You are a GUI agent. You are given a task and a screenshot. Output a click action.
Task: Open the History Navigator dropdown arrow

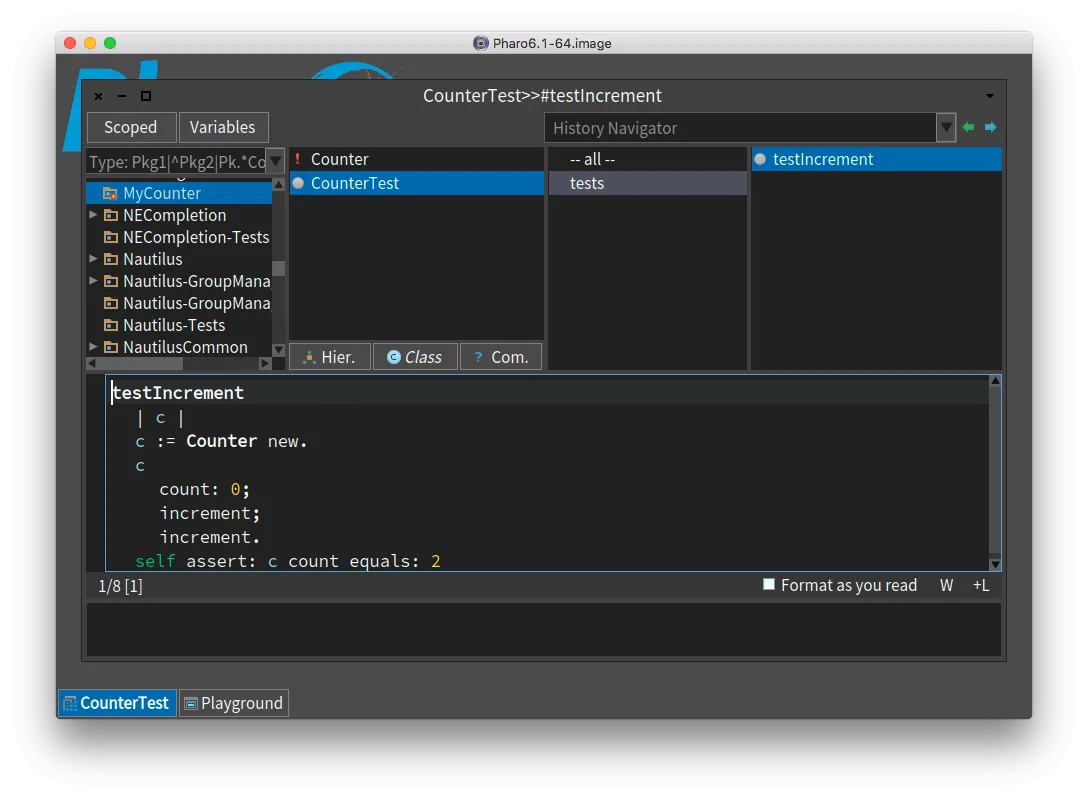coord(946,128)
